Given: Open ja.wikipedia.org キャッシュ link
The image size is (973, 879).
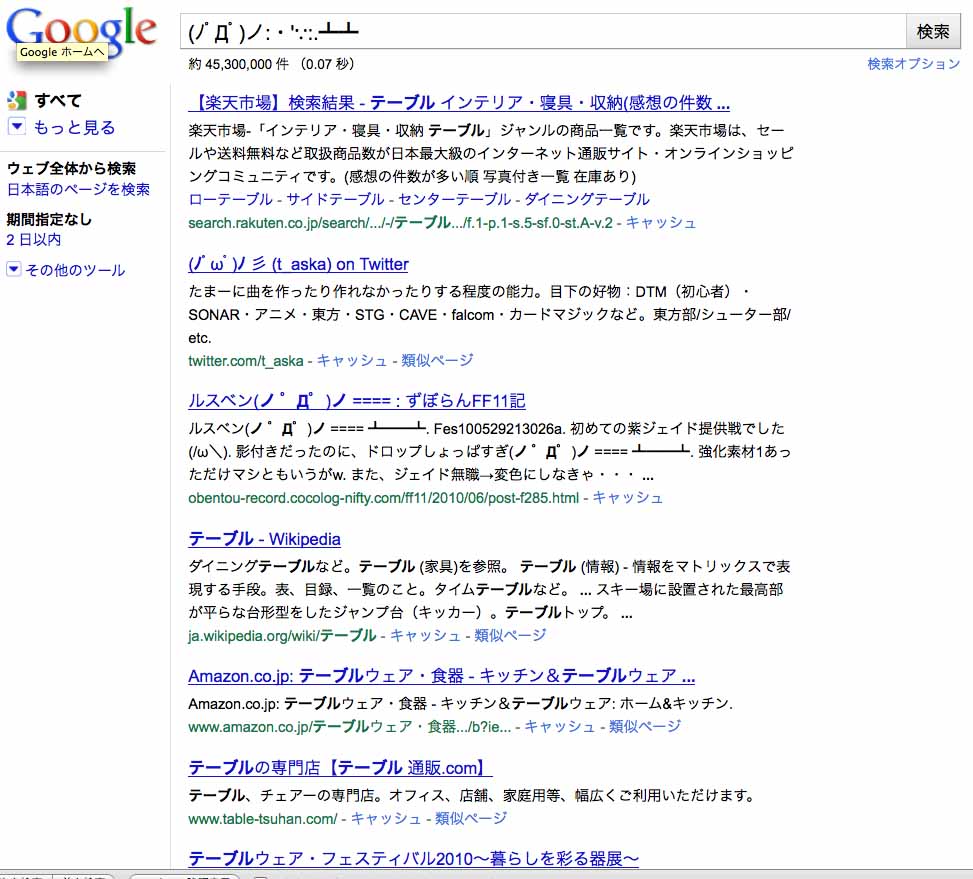Looking at the screenshot, I should pos(425,635).
